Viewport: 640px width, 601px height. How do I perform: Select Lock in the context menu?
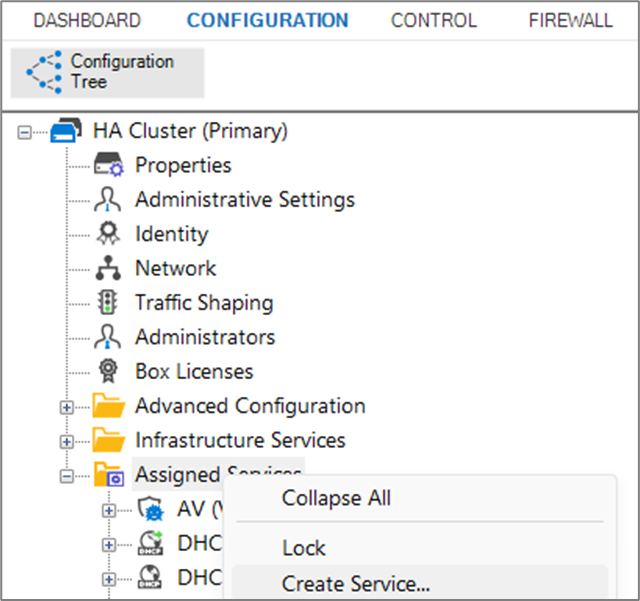304,548
